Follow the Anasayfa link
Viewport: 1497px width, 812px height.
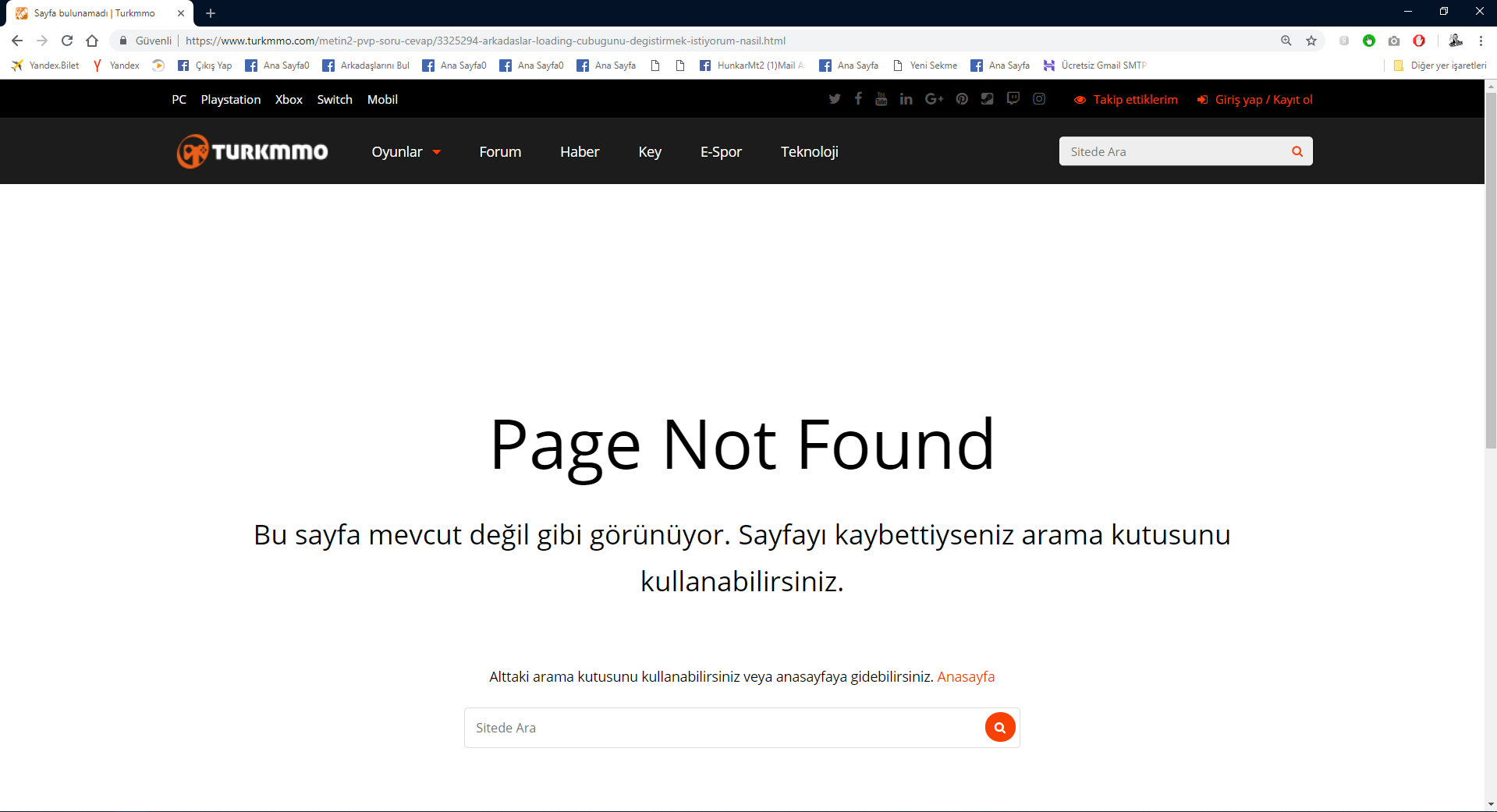(966, 676)
